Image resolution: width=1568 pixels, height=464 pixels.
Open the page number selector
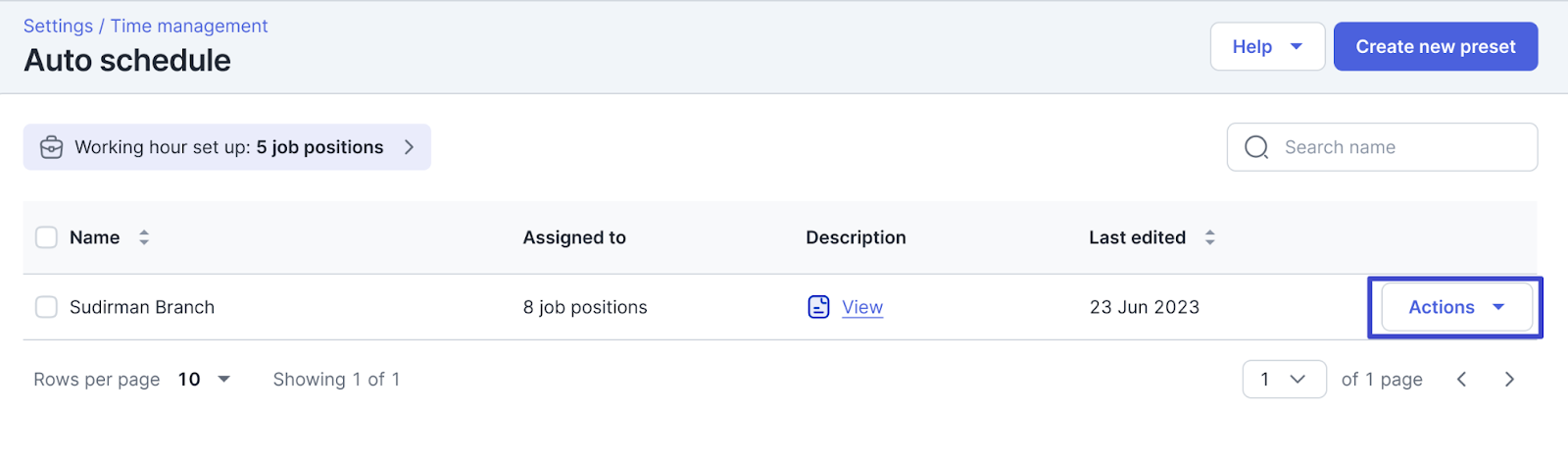pos(1284,380)
